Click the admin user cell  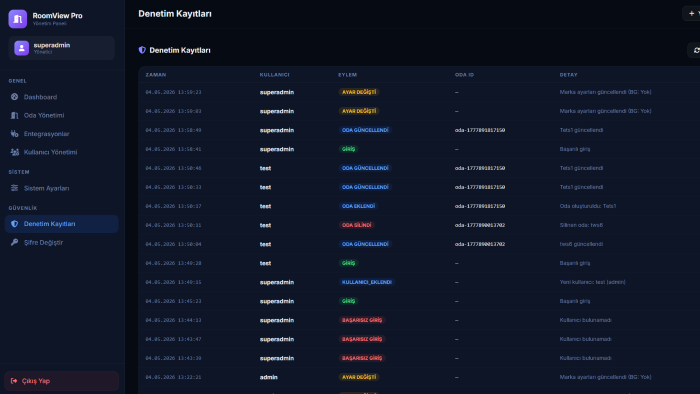point(269,377)
